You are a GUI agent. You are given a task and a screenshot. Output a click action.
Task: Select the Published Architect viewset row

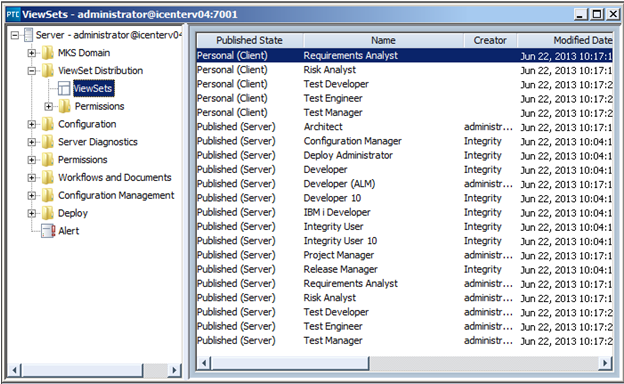(404, 127)
